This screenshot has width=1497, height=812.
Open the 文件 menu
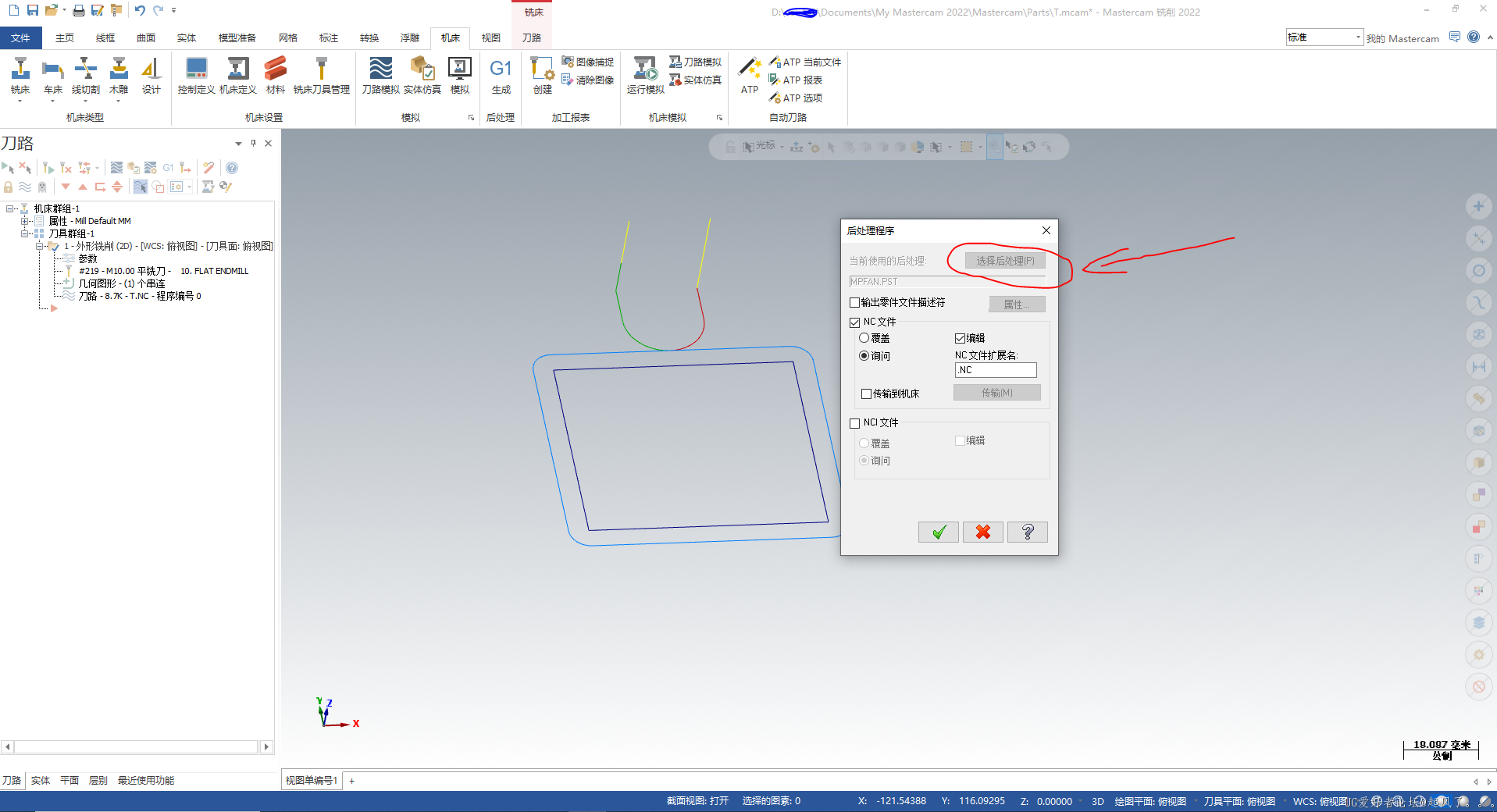21,37
